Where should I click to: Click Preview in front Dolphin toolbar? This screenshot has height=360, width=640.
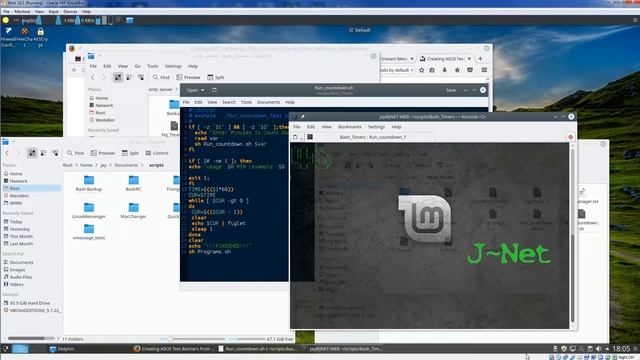point(103,153)
